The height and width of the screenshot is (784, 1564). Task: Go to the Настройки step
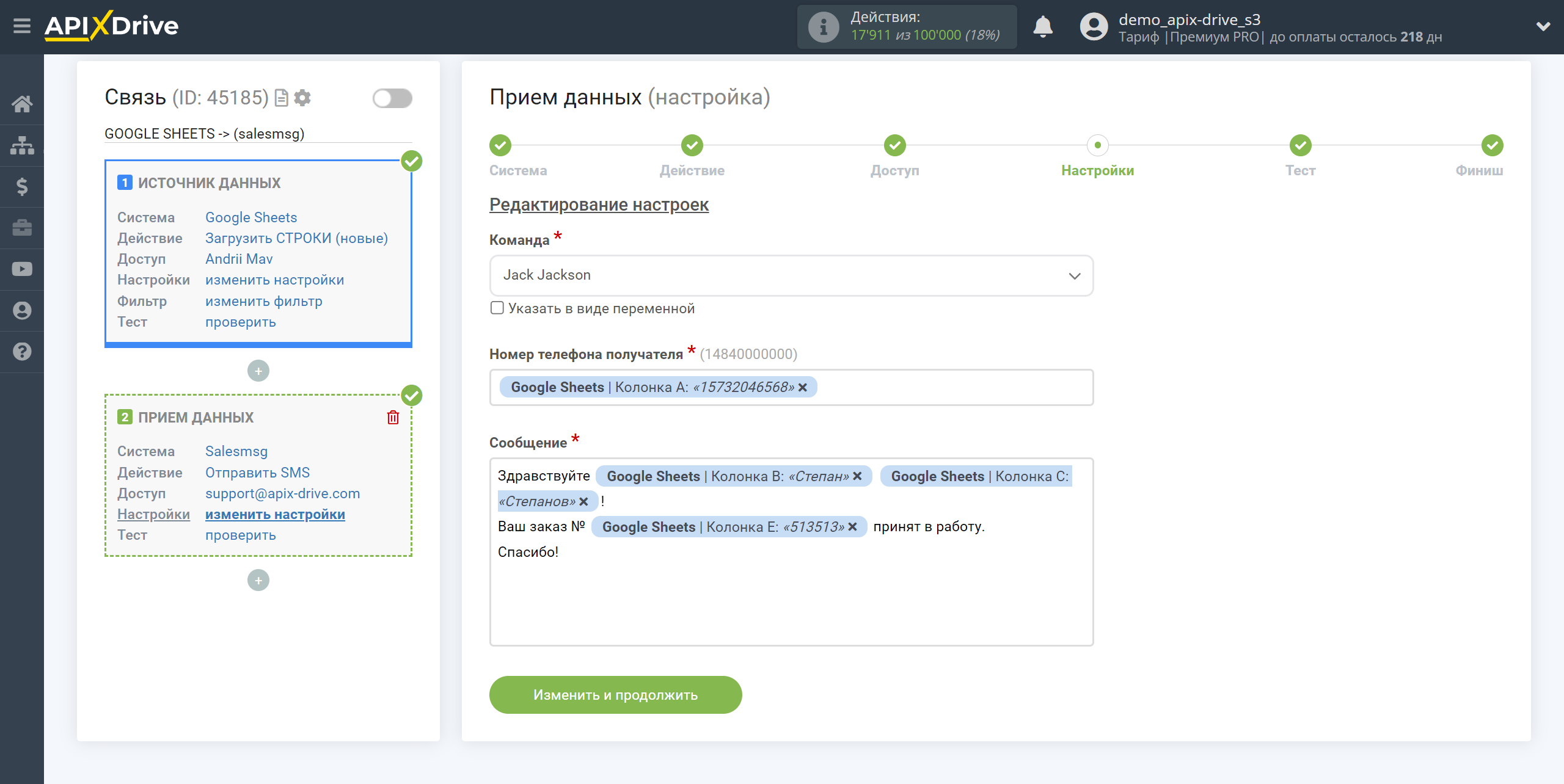click(x=1098, y=145)
